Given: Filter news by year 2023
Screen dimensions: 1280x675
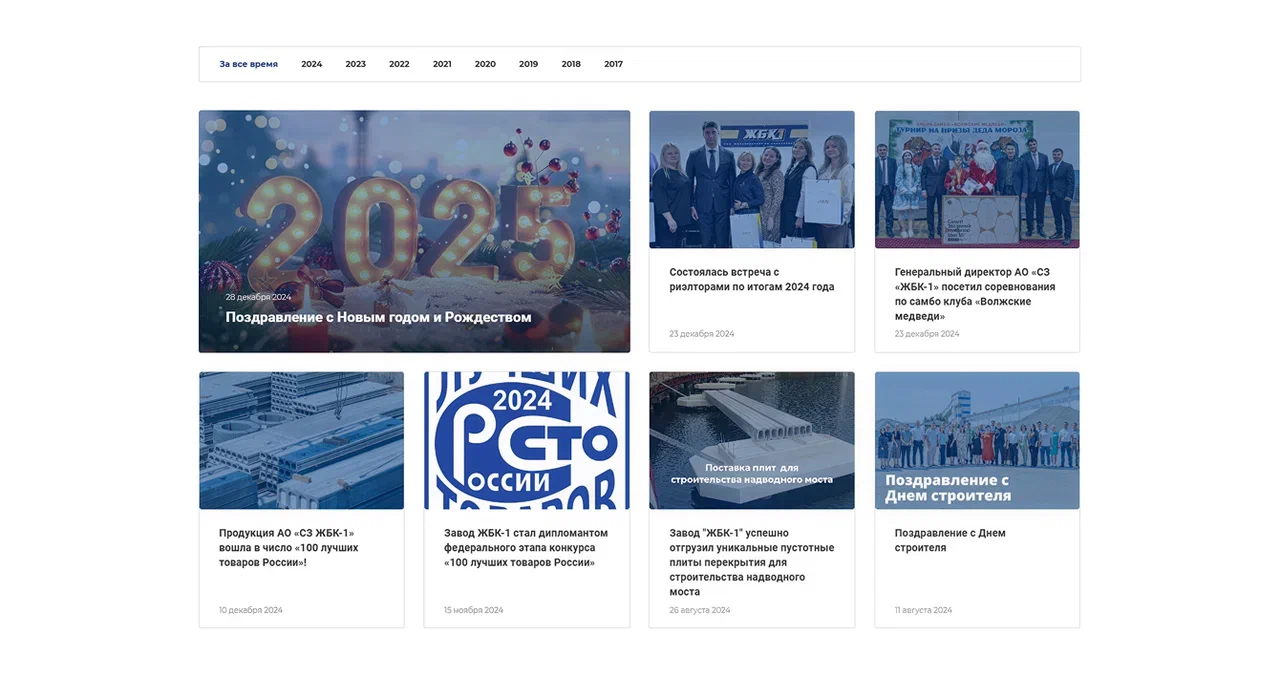Looking at the screenshot, I should [355, 64].
